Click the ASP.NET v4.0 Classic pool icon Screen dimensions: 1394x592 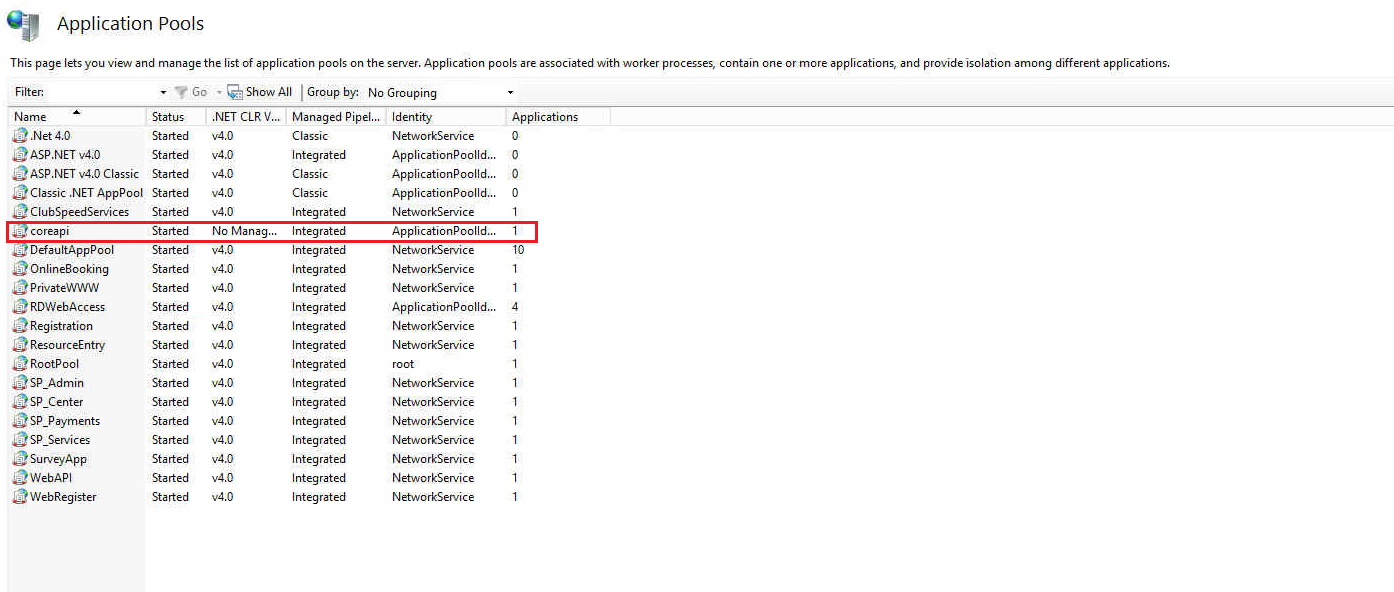coord(20,174)
